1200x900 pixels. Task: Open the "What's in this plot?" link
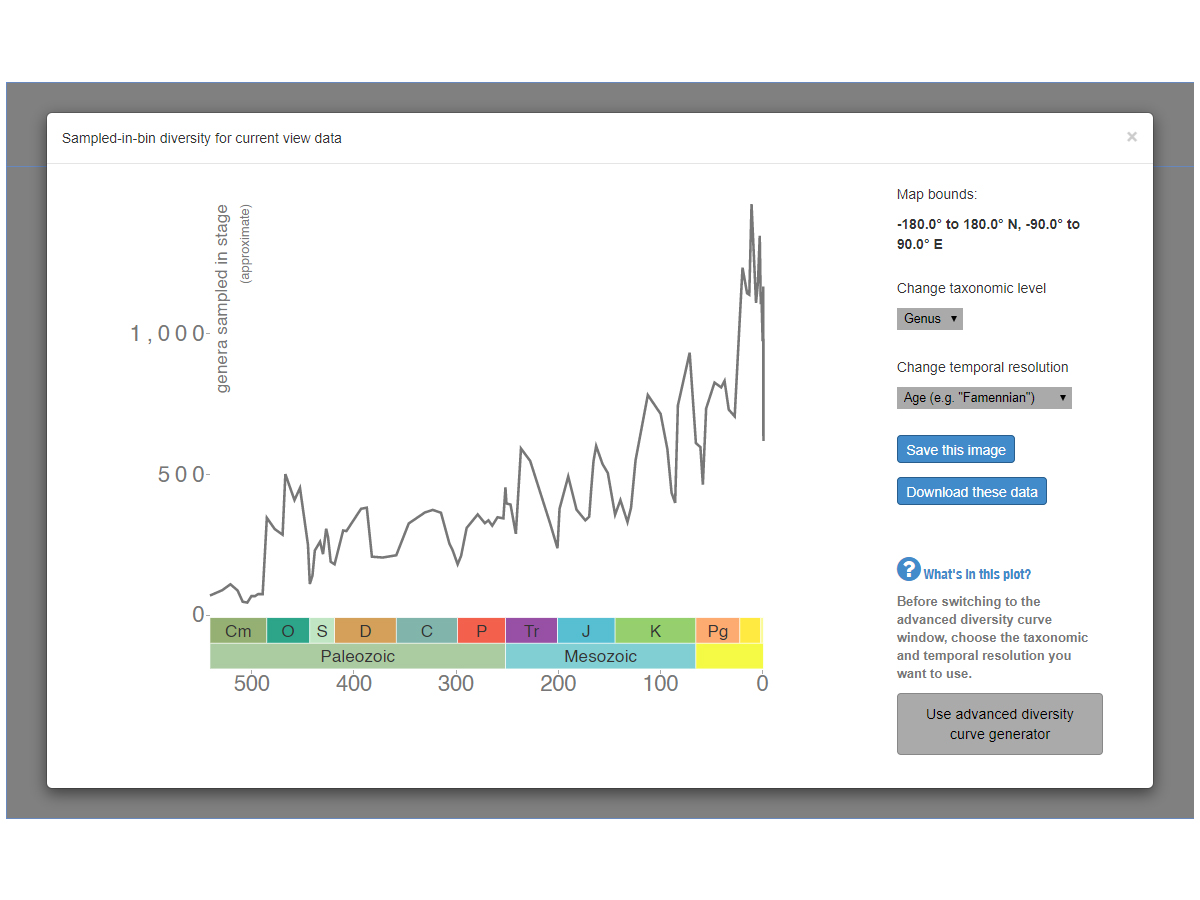977,575
